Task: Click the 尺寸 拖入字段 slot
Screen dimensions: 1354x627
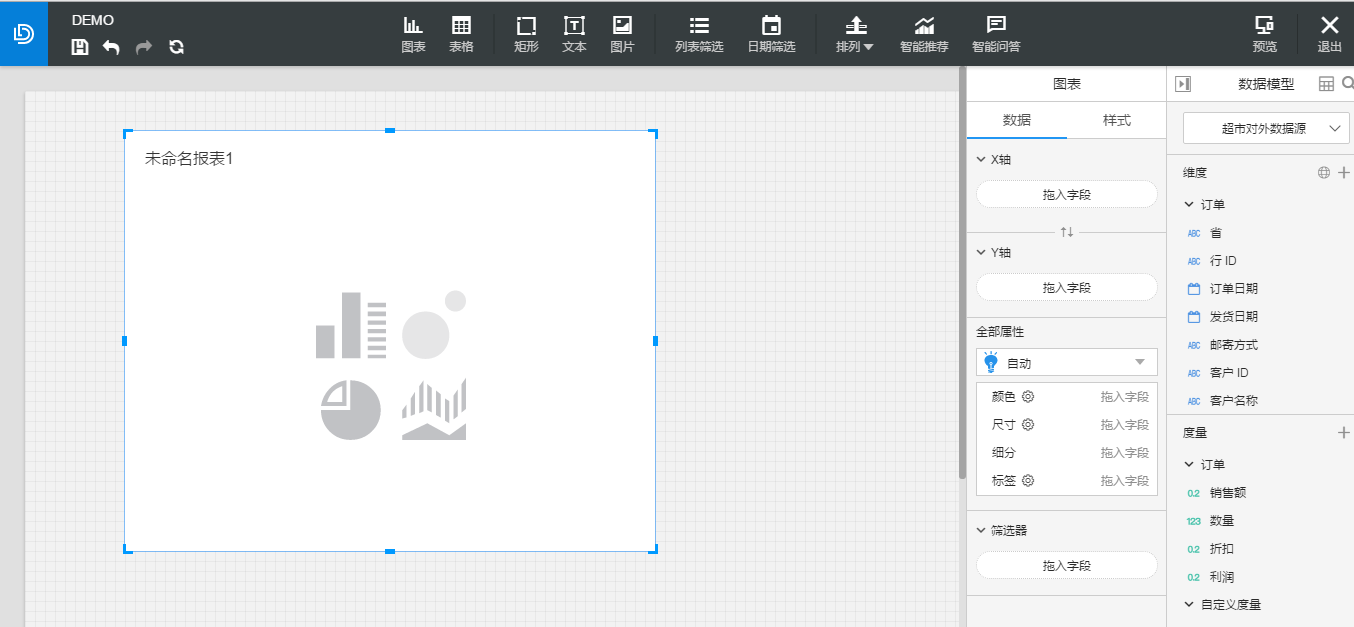Action: pyautogui.click(x=1125, y=425)
